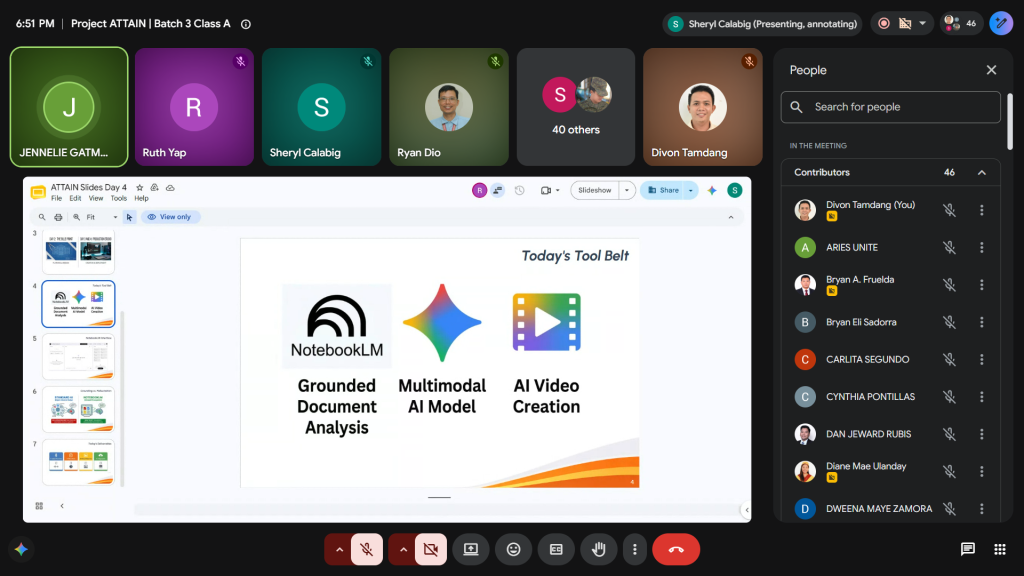Open View menu in shared Slides
Image resolution: width=1024 pixels, height=576 pixels.
click(96, 199)
